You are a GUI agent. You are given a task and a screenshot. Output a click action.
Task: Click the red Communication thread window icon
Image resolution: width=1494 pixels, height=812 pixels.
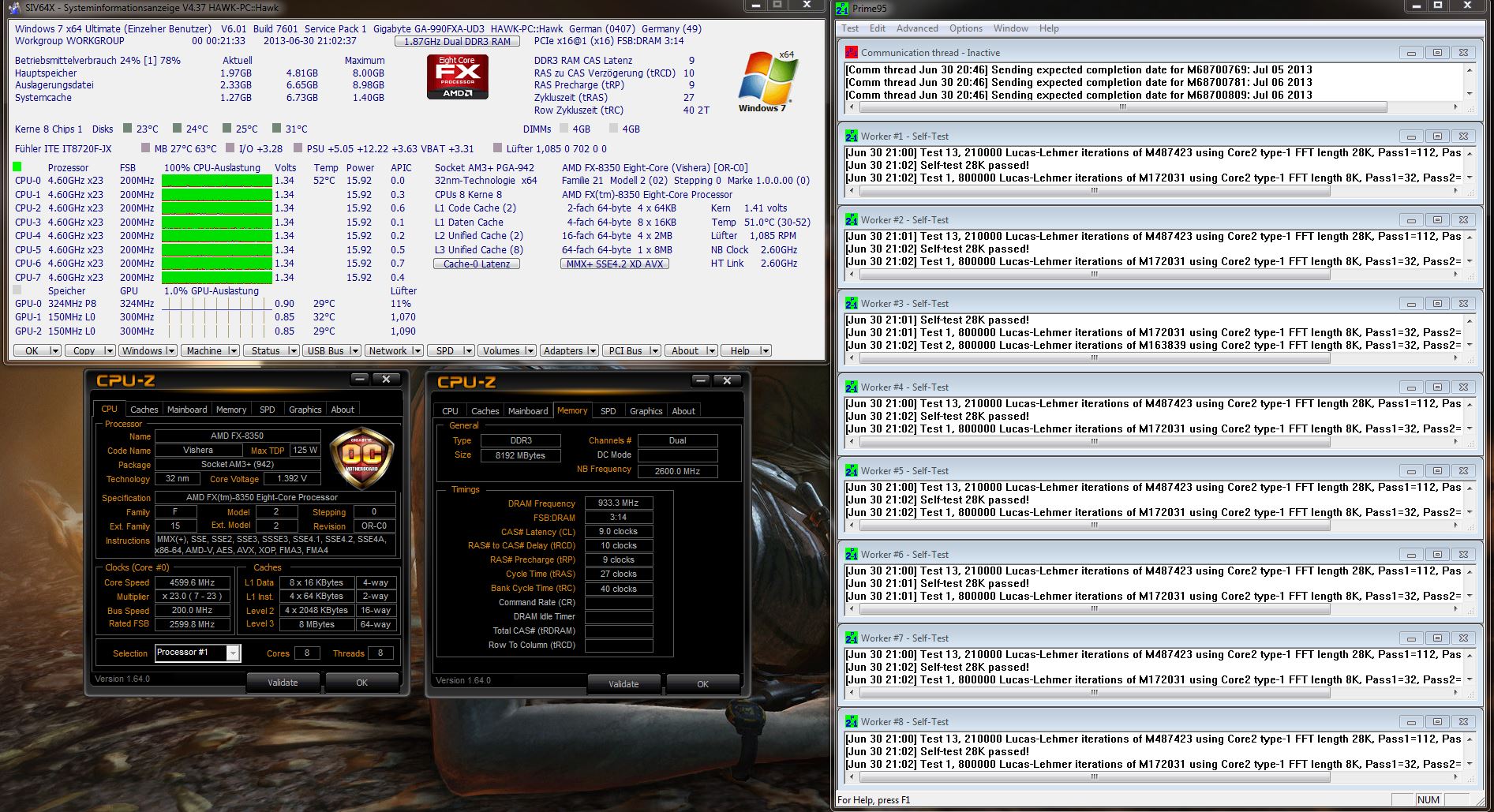pyautogui.click(x=852, y=52)
